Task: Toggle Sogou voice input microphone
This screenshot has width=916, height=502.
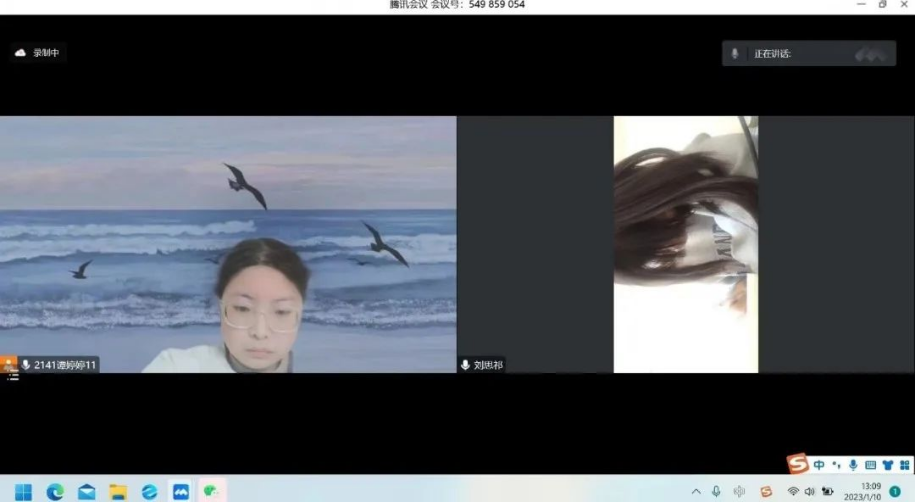Action: (x=853, y=465)
